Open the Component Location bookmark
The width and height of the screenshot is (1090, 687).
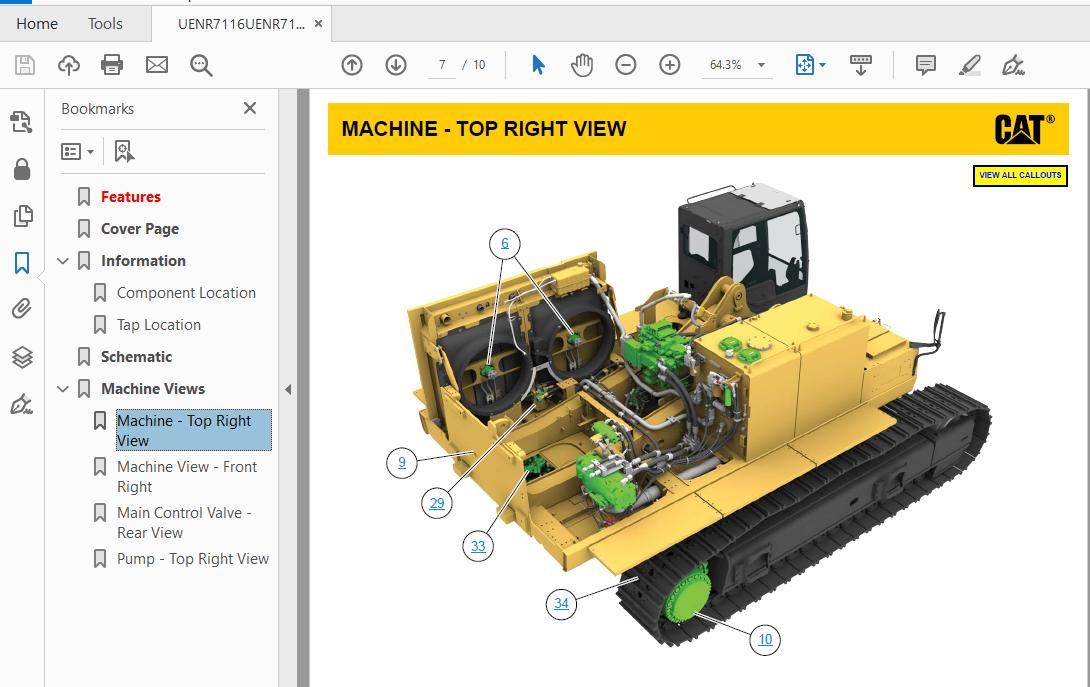pos(186,293)
